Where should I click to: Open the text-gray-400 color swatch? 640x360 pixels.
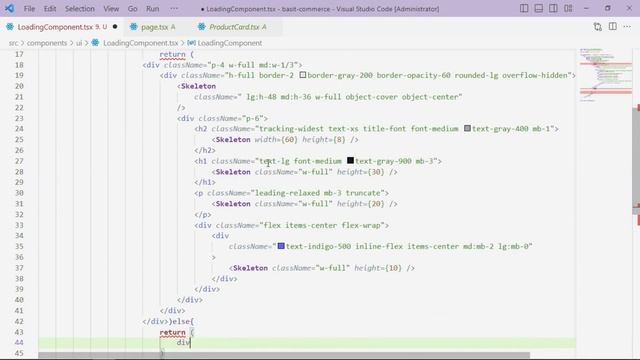467,129
